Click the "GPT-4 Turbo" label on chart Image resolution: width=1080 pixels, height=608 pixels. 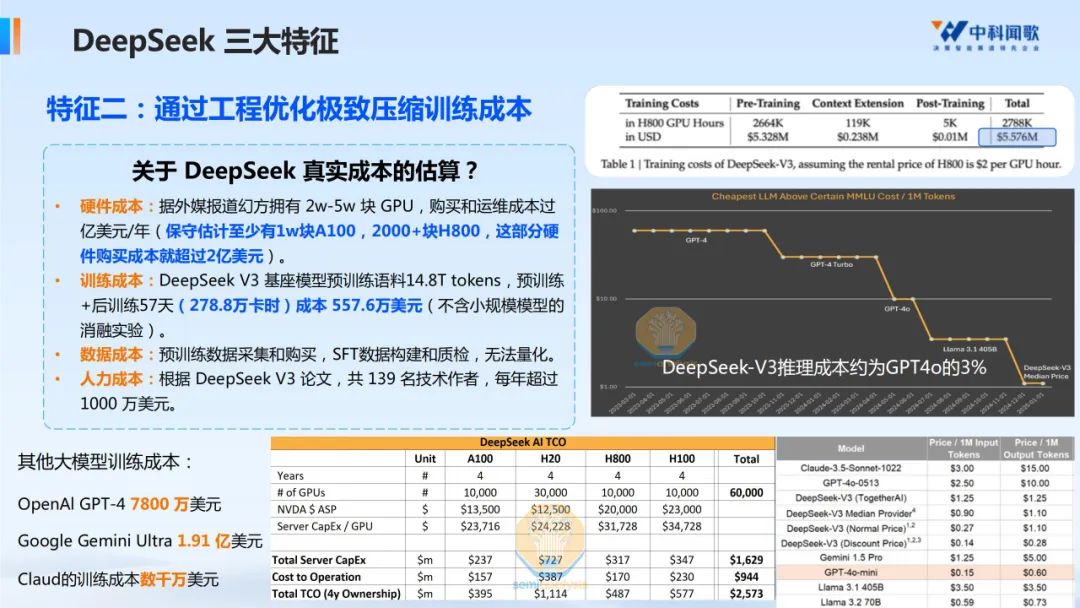(x=831, y=264)
